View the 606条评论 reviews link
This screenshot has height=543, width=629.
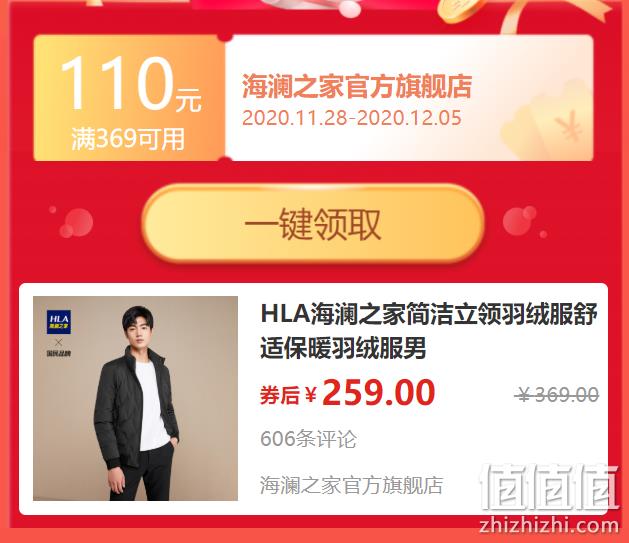pyautogui.click(x=308, y=439)
